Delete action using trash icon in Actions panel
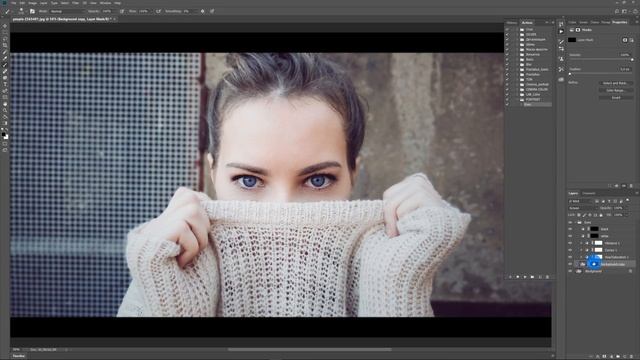This screenshot has height=360, width=640. (547, 277)
